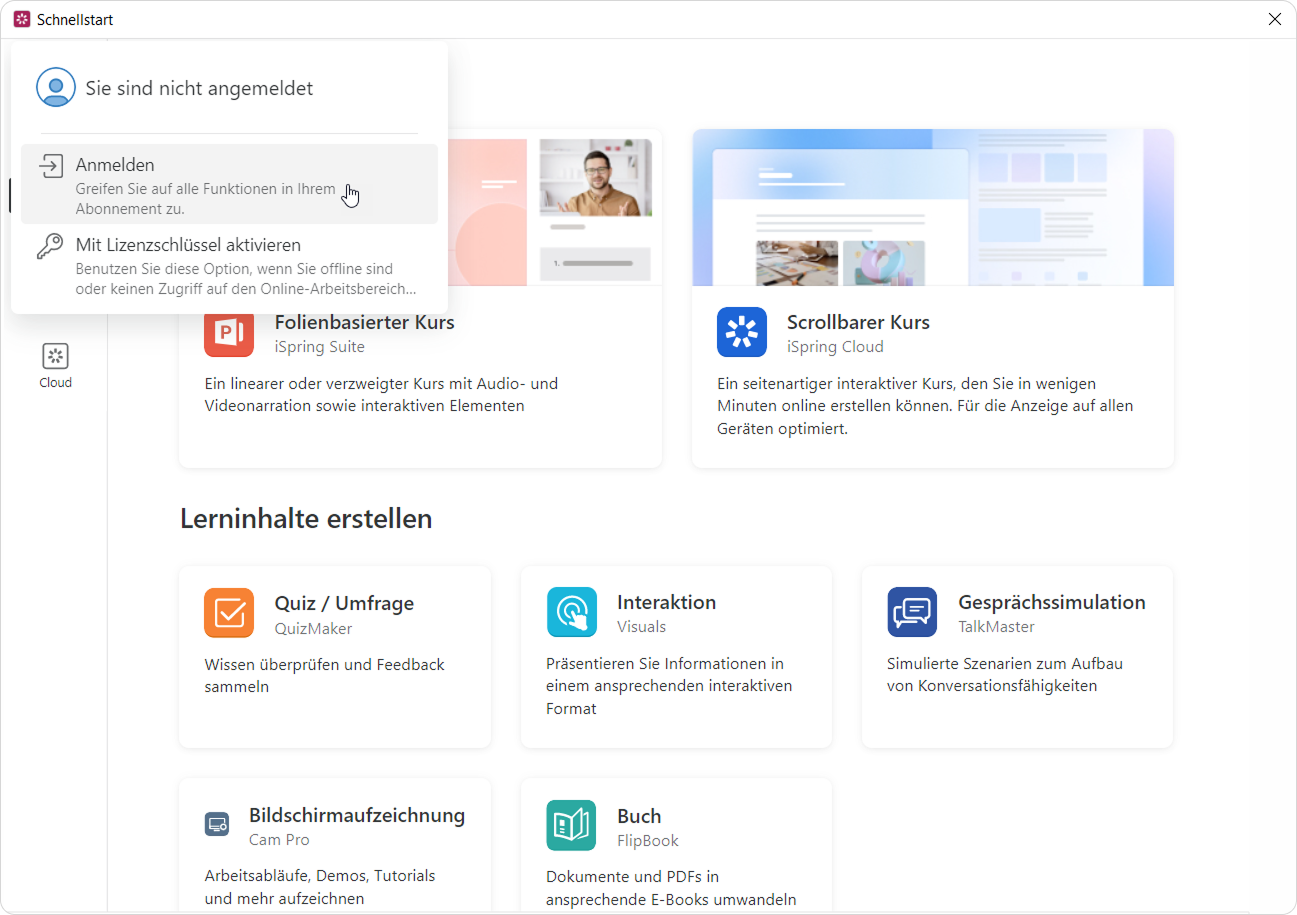
Task: Click the PowerPoint icon of Folienbasierter Kurs
Action: (229, 332)
